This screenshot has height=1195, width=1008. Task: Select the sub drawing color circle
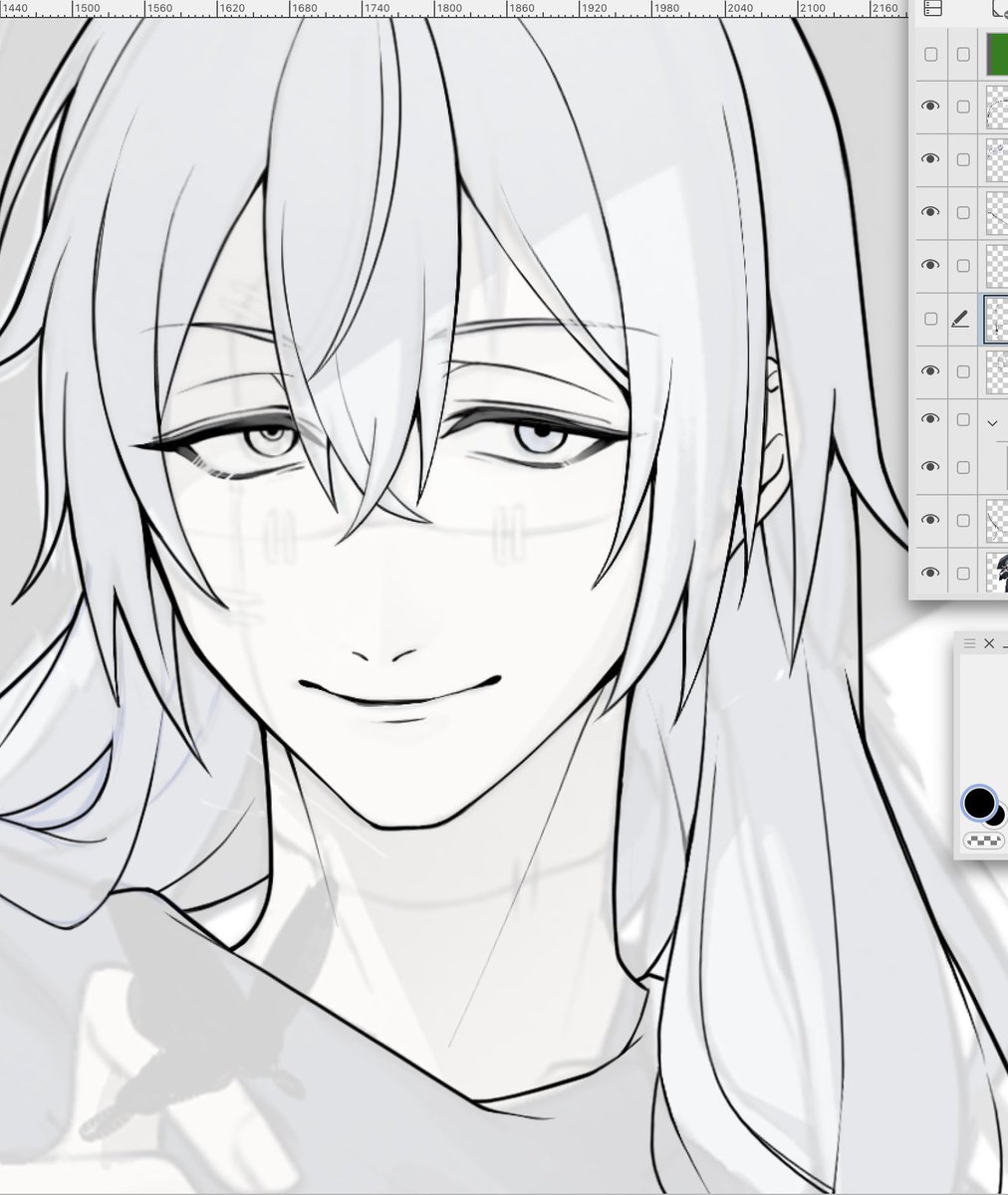(999, 817)
